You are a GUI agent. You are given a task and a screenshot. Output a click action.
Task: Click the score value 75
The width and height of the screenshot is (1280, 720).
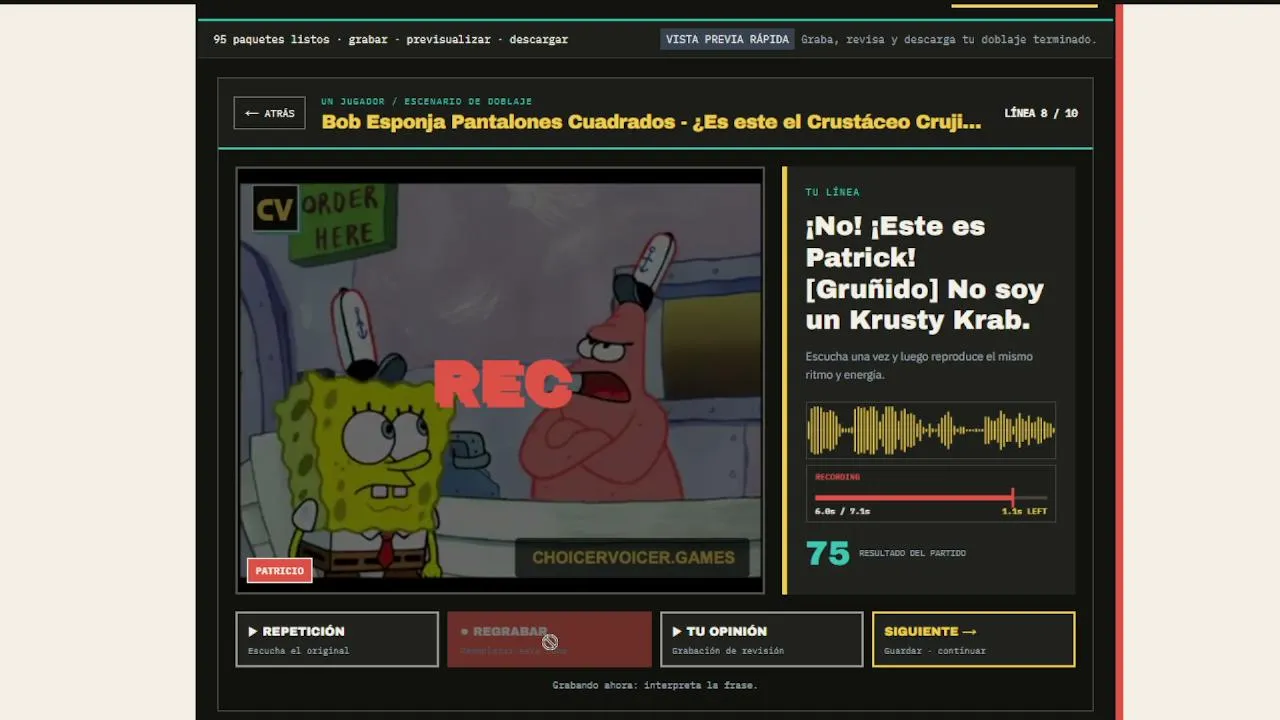click(827, 553)
